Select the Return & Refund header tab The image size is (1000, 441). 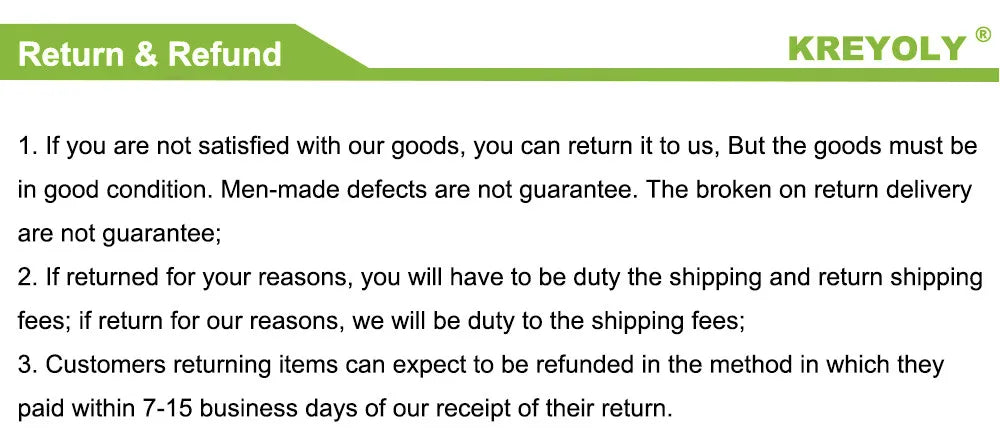(150, 53)
